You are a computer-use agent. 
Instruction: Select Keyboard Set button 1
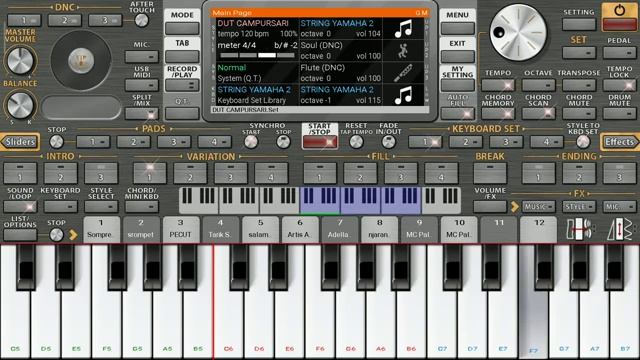pyautogui.click(x=425, y=142)
